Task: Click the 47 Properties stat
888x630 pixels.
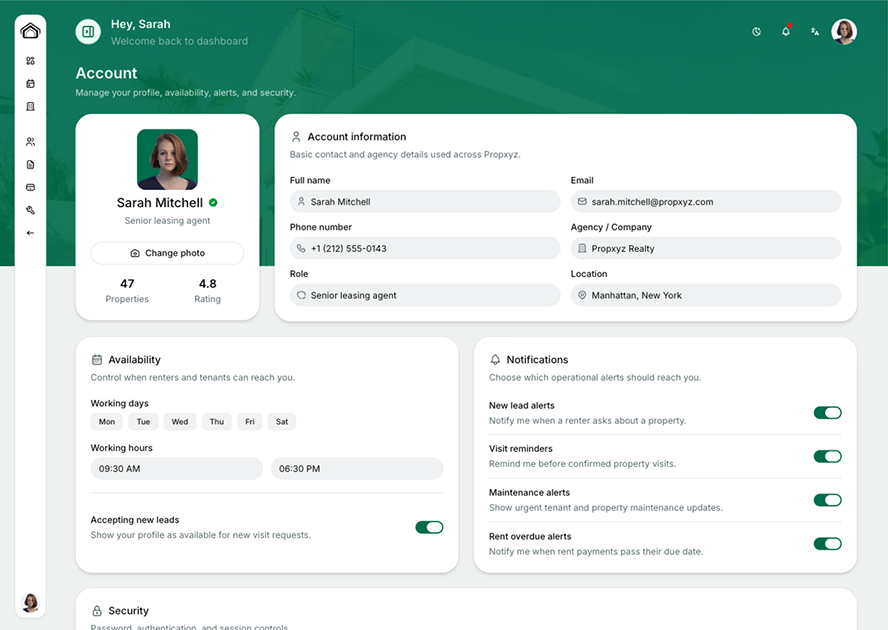Action: tap(127, 291)
